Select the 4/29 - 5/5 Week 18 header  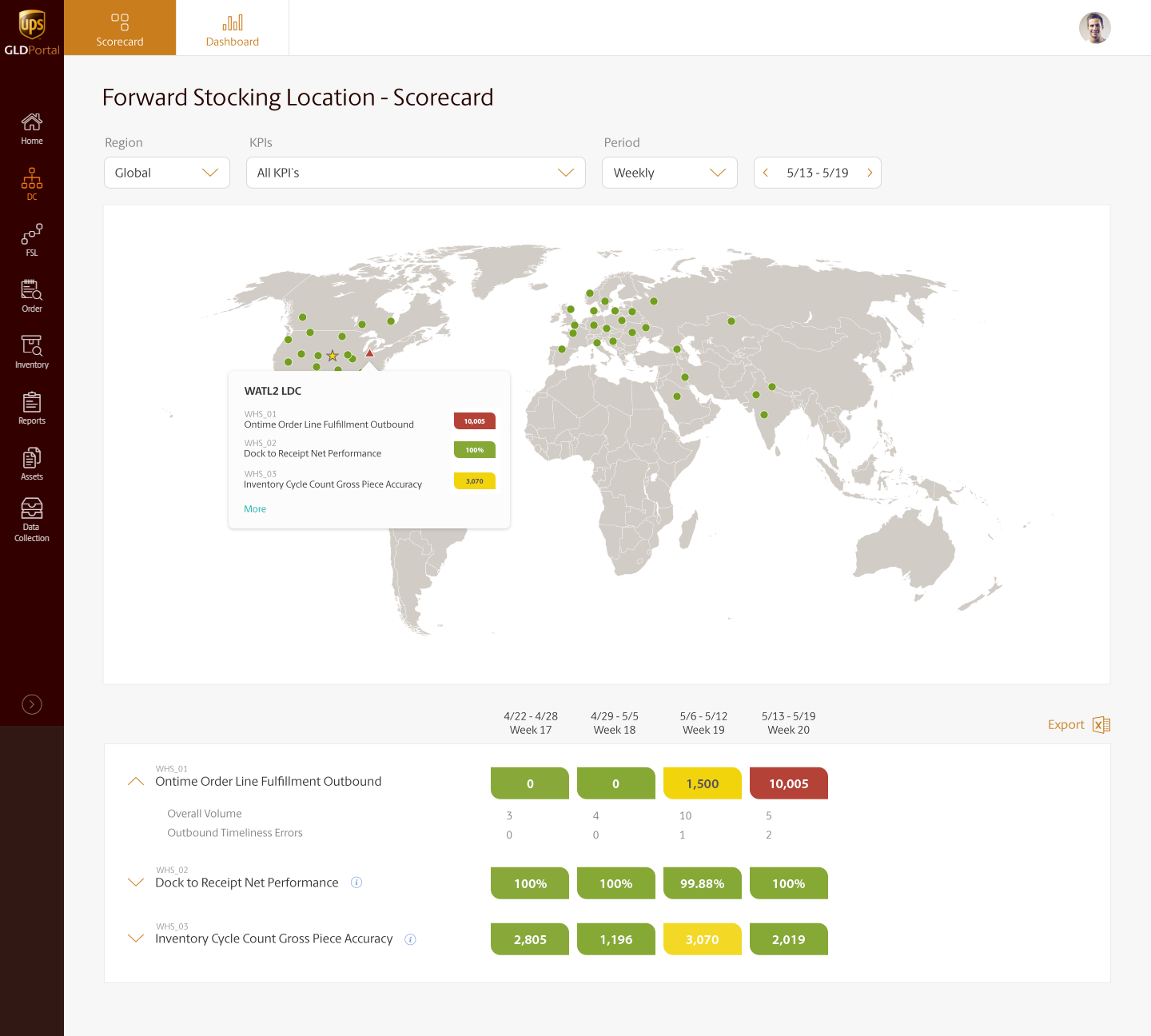[615, 723]
